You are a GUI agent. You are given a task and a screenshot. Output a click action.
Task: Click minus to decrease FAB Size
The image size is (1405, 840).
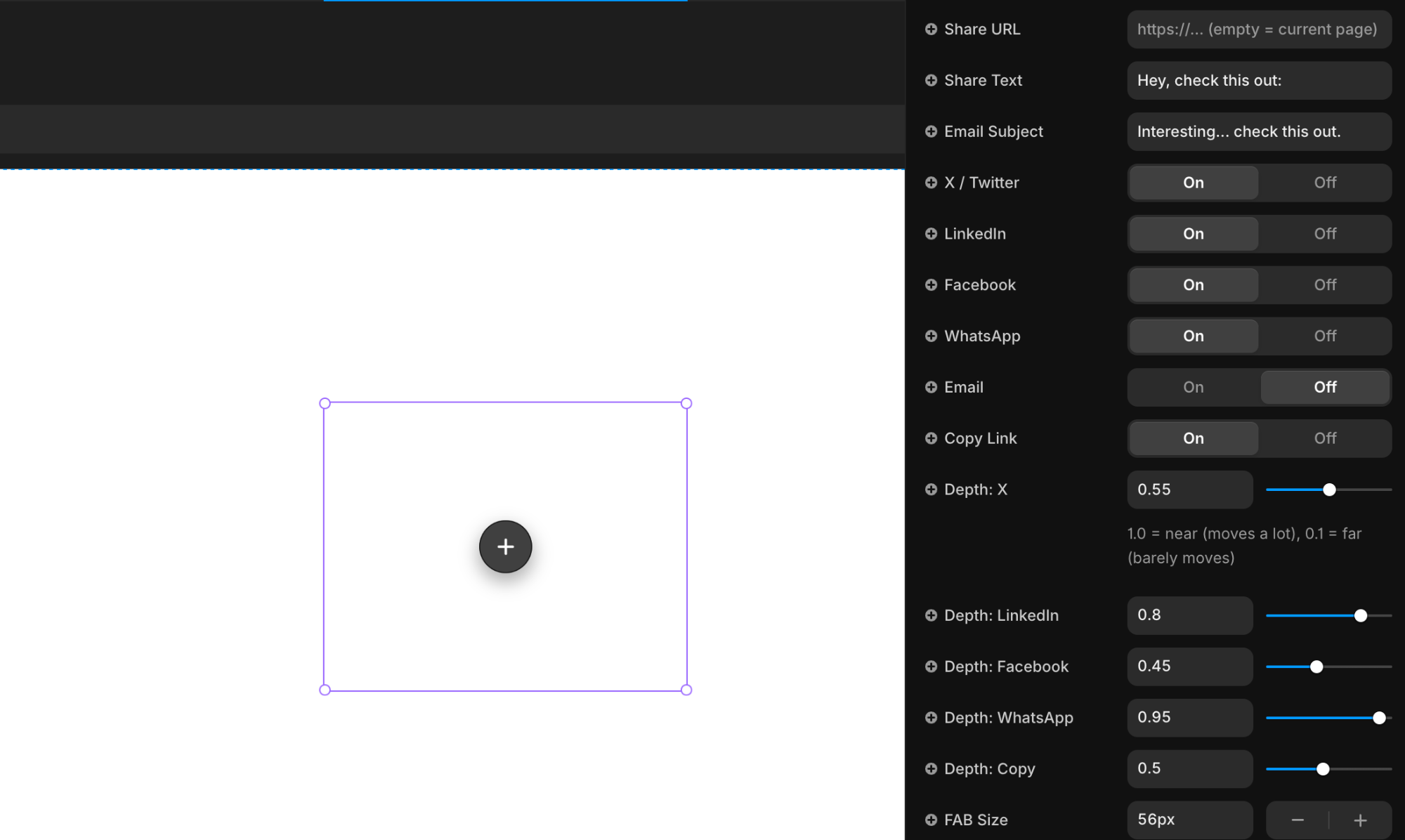pyautogui.click(x=1297, y=820)
